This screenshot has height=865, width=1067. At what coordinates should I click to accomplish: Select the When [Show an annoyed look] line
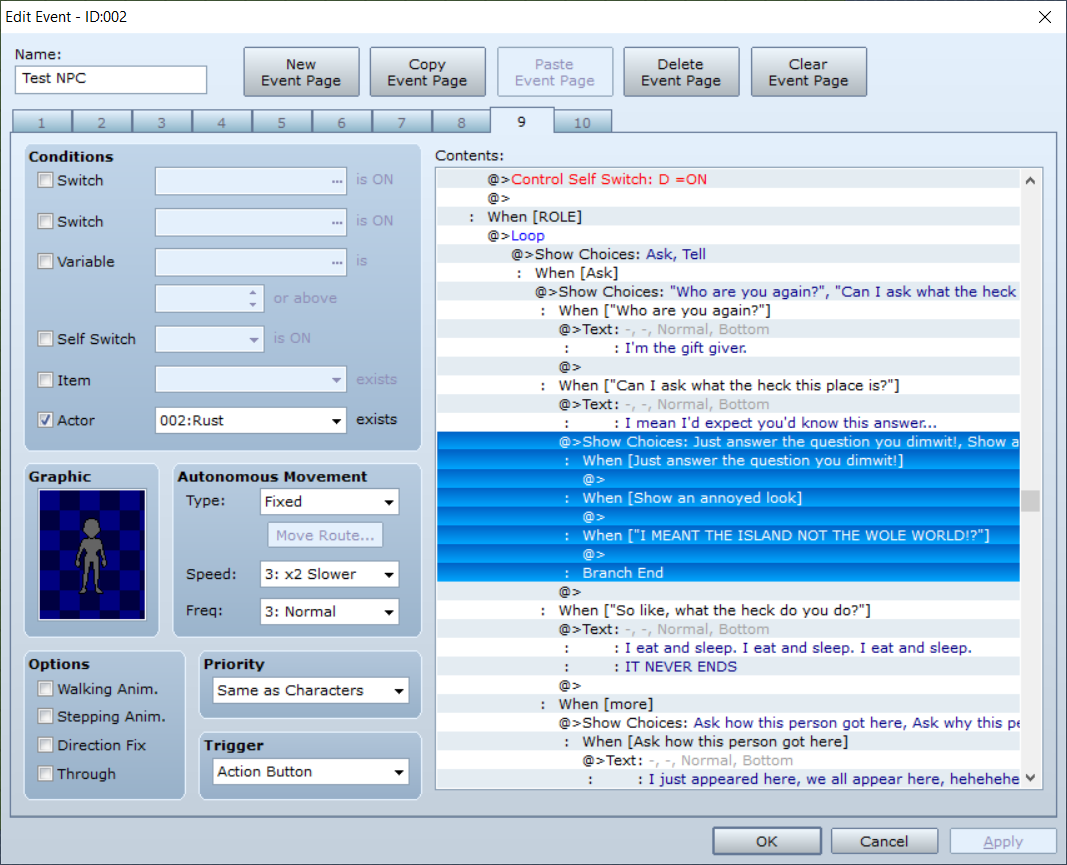coord(728,497)
